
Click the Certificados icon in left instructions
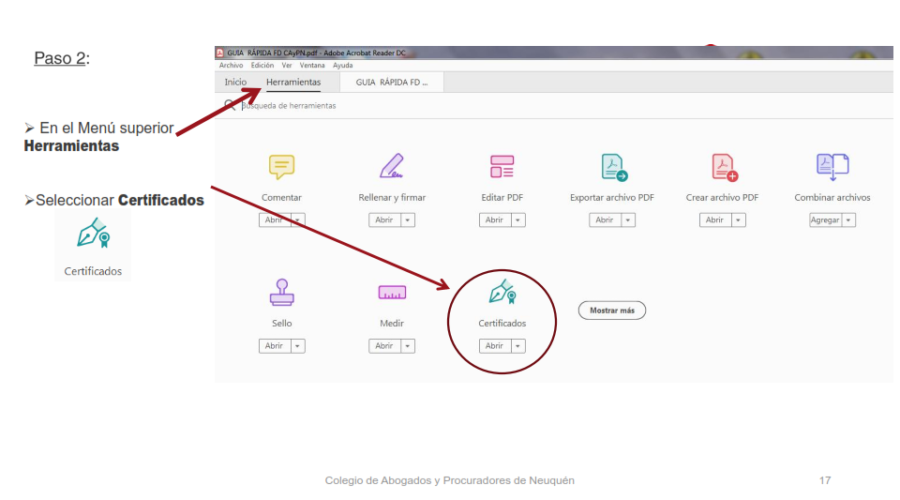pos(94,233)
